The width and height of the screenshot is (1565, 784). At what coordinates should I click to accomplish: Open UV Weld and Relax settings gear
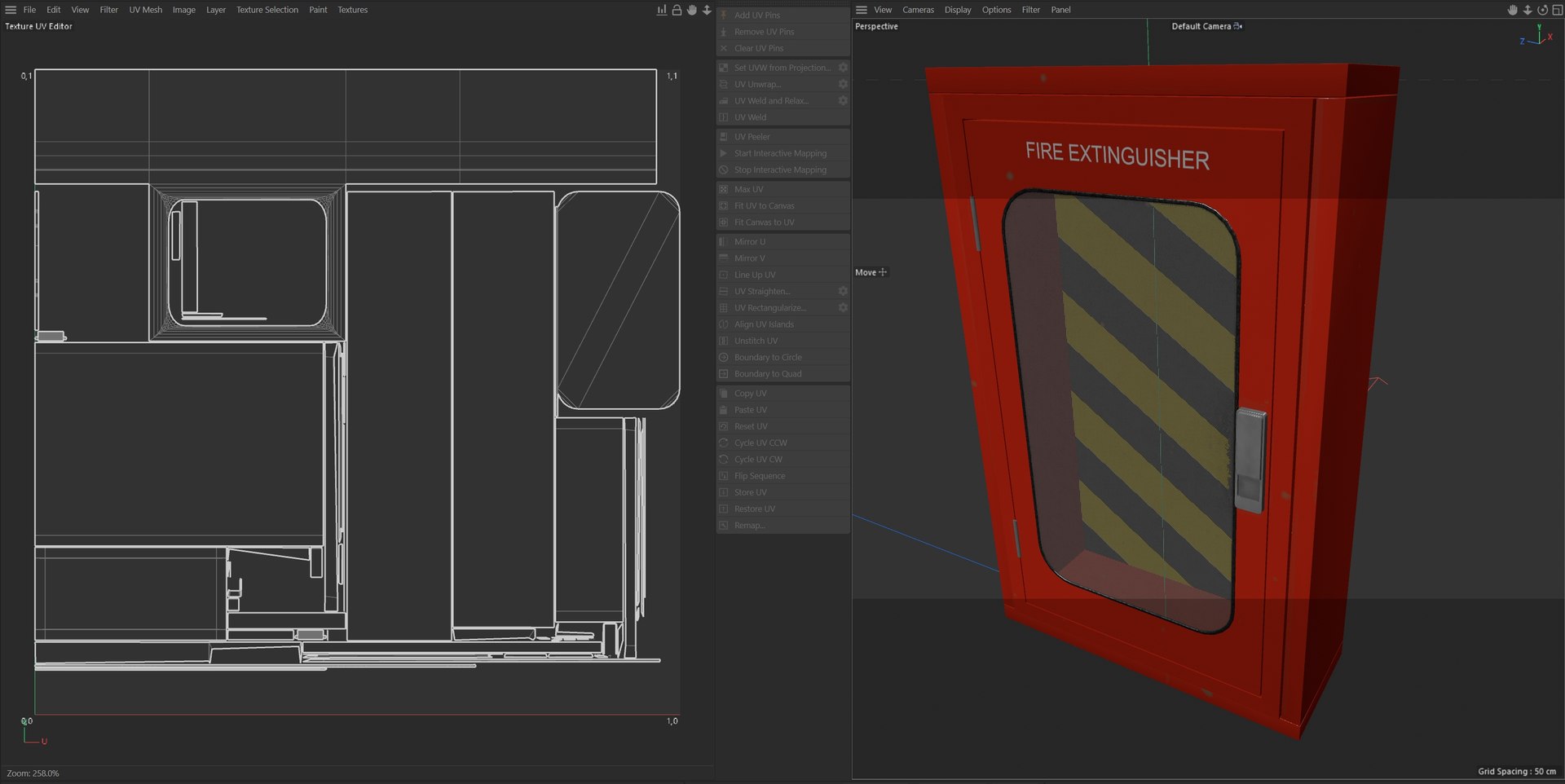pos(843,100)
